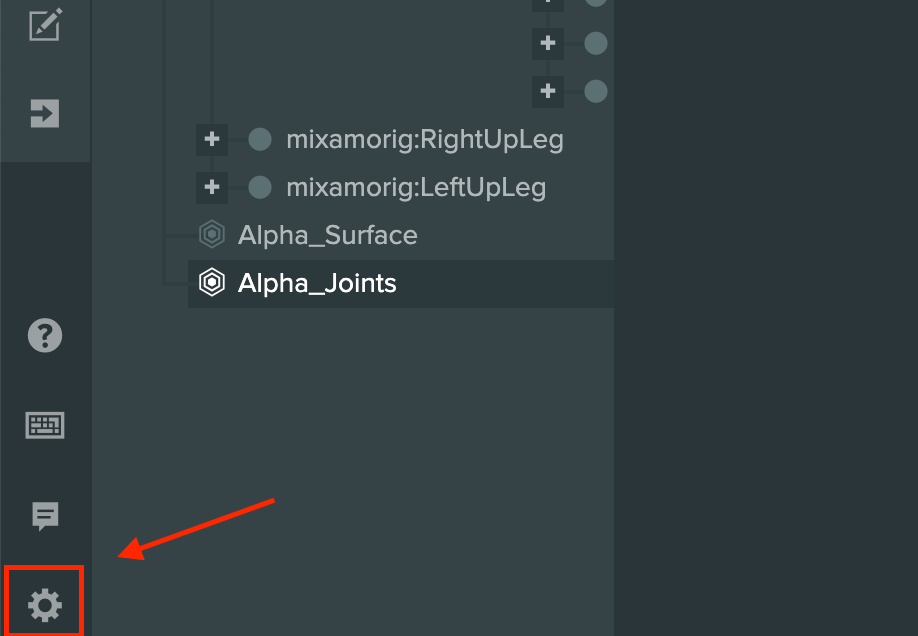Click the pencil edit icon in sidebar
Viewport: 918px width, 636px height.
(x=46, y=25)
